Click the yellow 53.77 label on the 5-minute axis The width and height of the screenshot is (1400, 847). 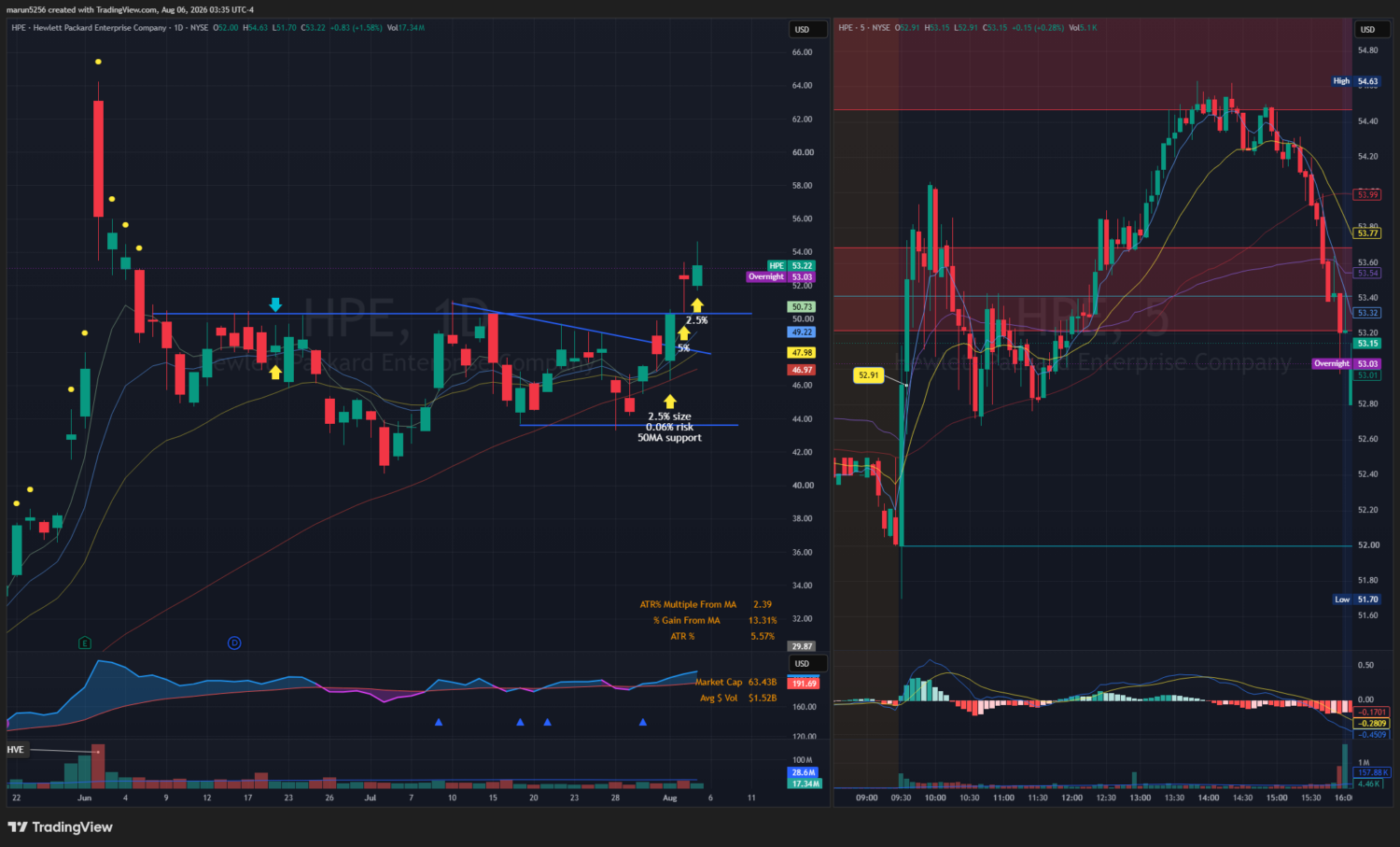1367,233
